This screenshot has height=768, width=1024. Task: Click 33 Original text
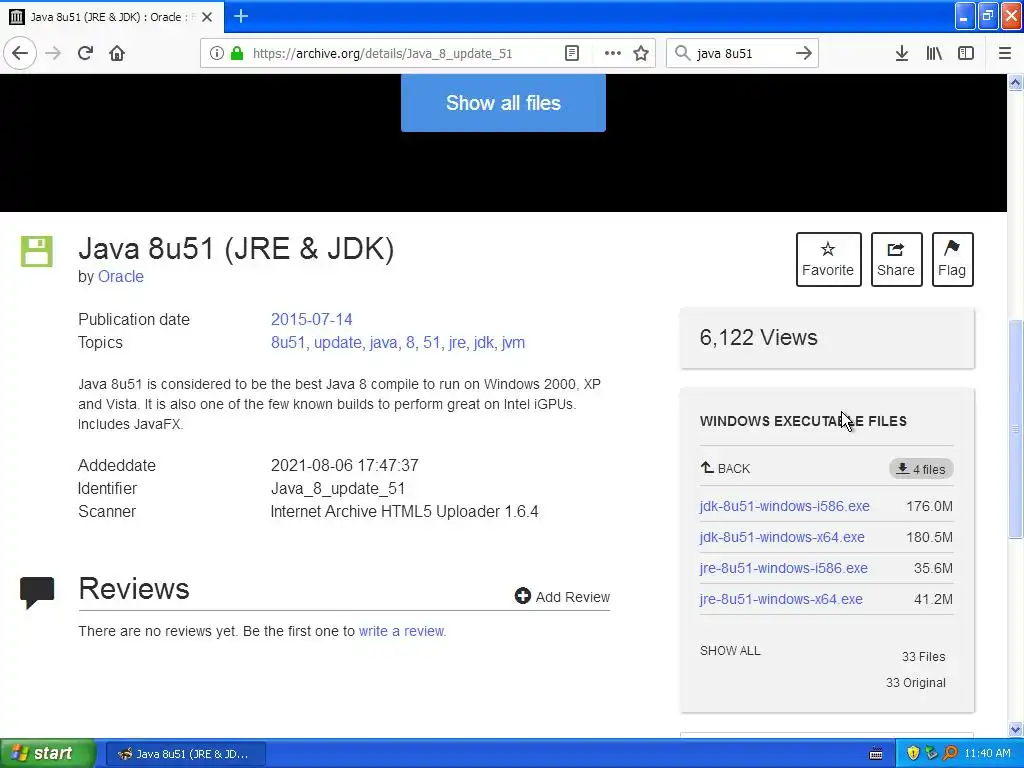tap(916, 682)
